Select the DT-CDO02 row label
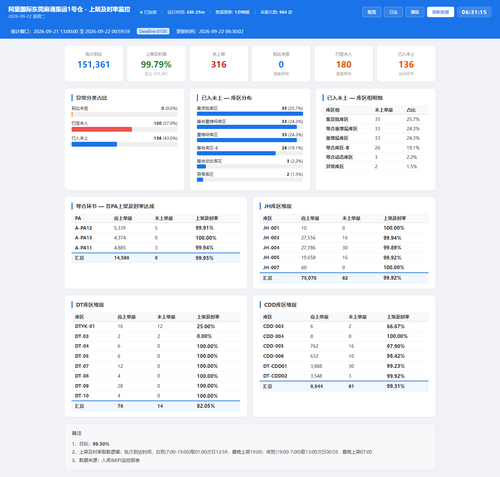Screen dimensions: 500x477 tap(275, 376)
